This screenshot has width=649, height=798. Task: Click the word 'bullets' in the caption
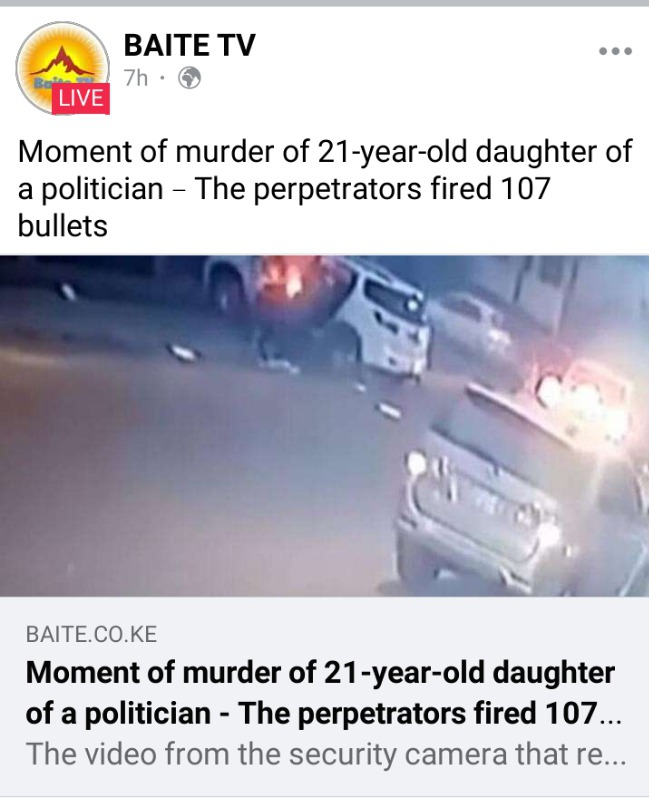coord(63,226)
